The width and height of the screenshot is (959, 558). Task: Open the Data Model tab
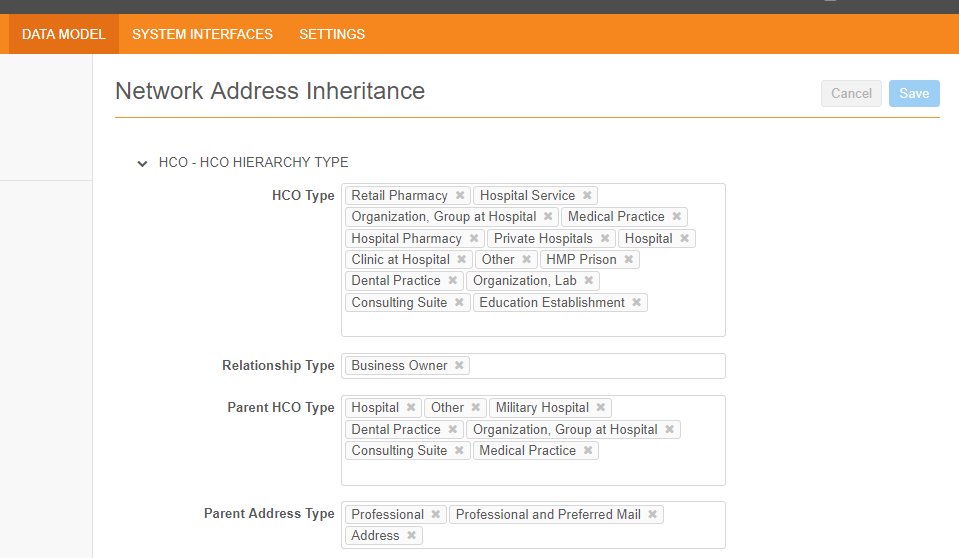(64, 34)
